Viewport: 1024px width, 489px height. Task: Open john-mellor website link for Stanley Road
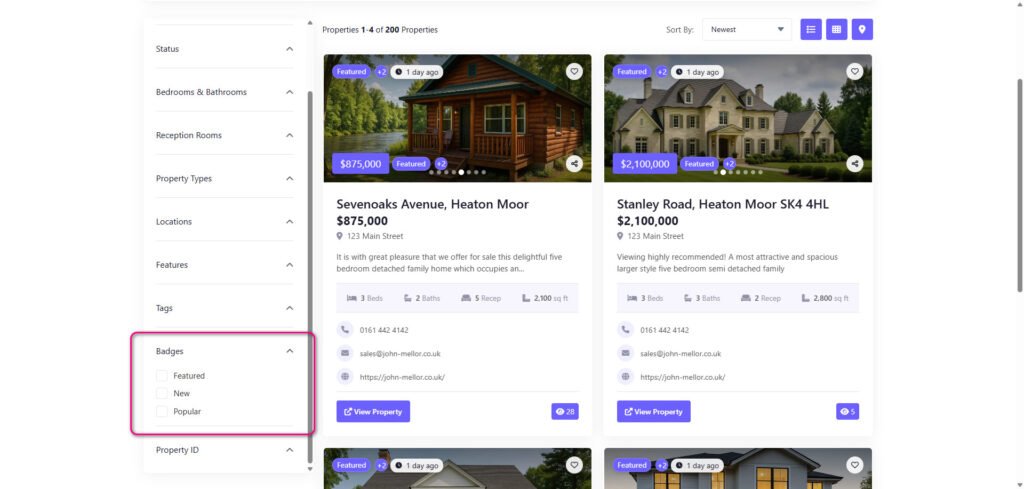682,377
